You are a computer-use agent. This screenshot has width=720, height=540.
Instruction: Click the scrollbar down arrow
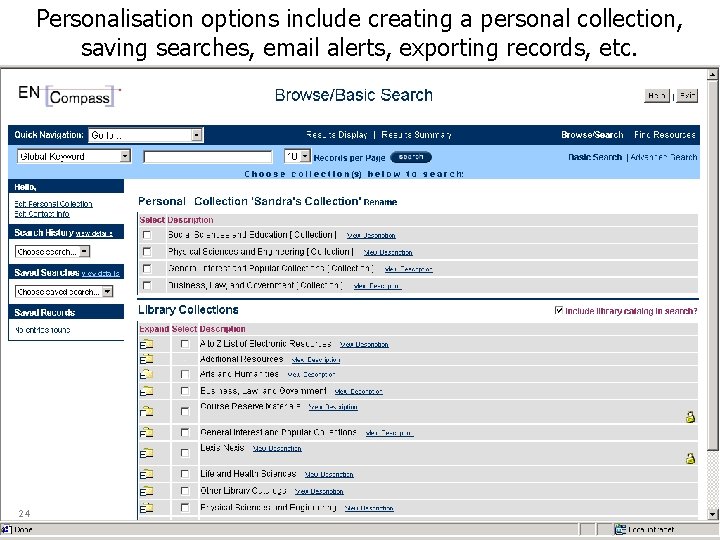pyautogui.click(x=712, y=514)
